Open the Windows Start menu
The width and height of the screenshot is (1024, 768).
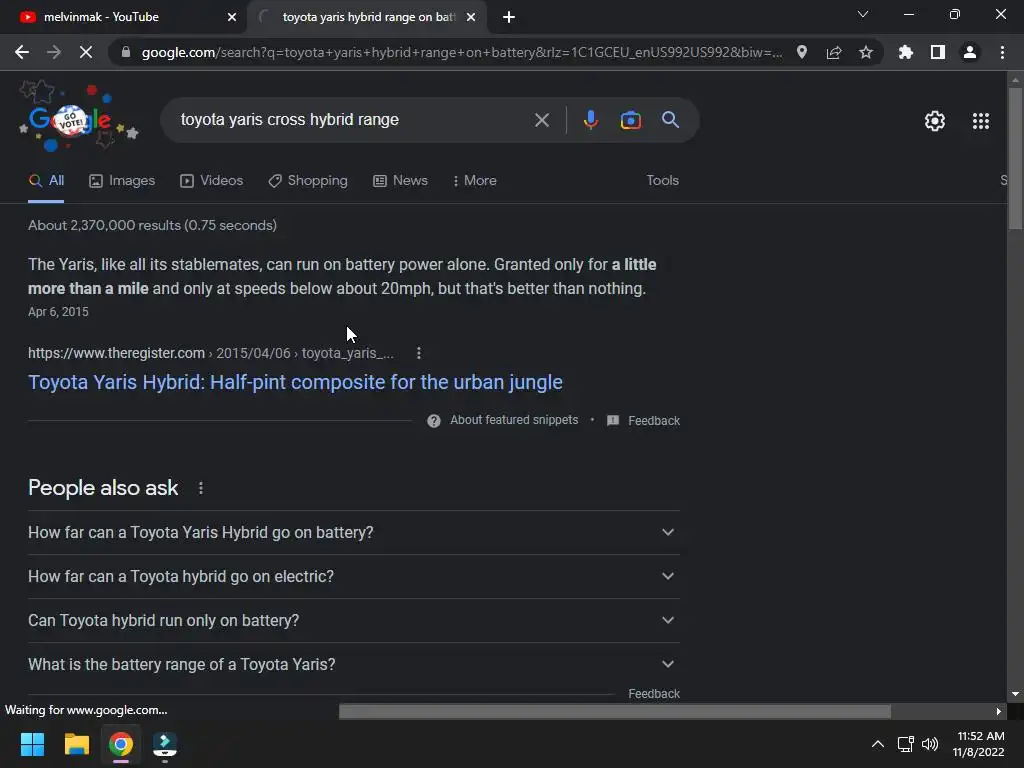(x=33, y=744)
